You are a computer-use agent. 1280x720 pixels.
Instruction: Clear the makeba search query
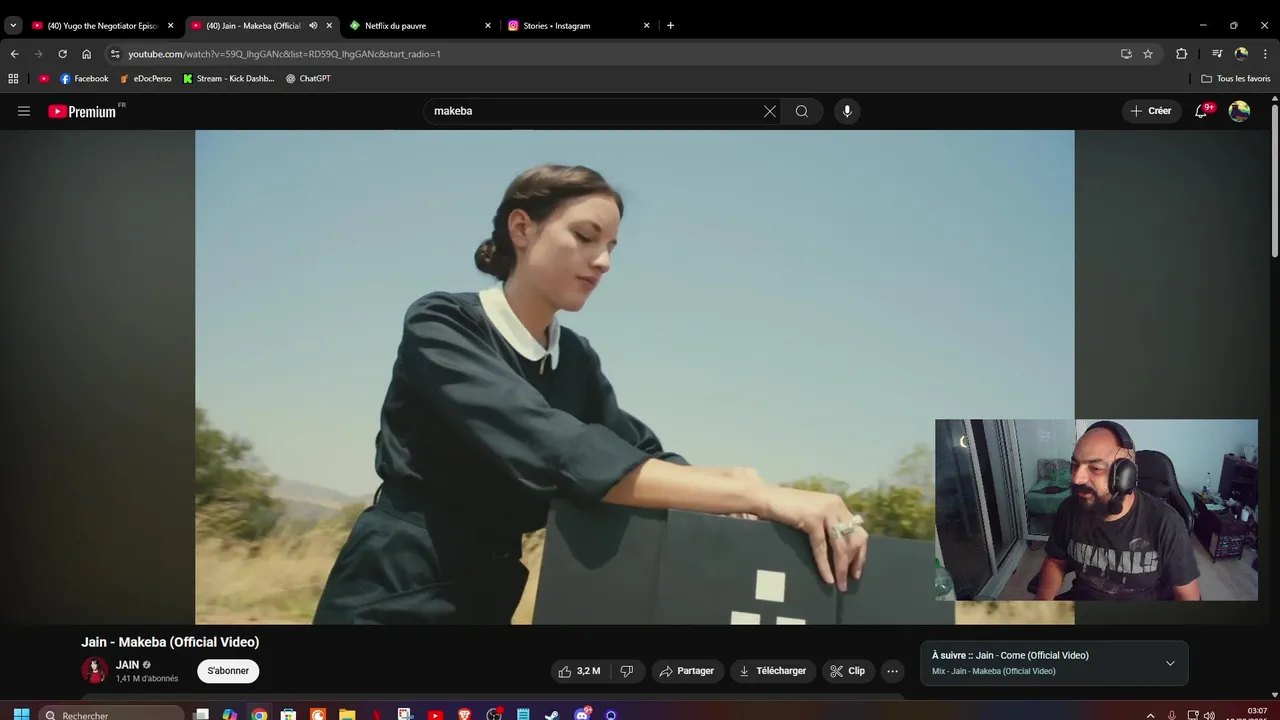tap(770, 111)
